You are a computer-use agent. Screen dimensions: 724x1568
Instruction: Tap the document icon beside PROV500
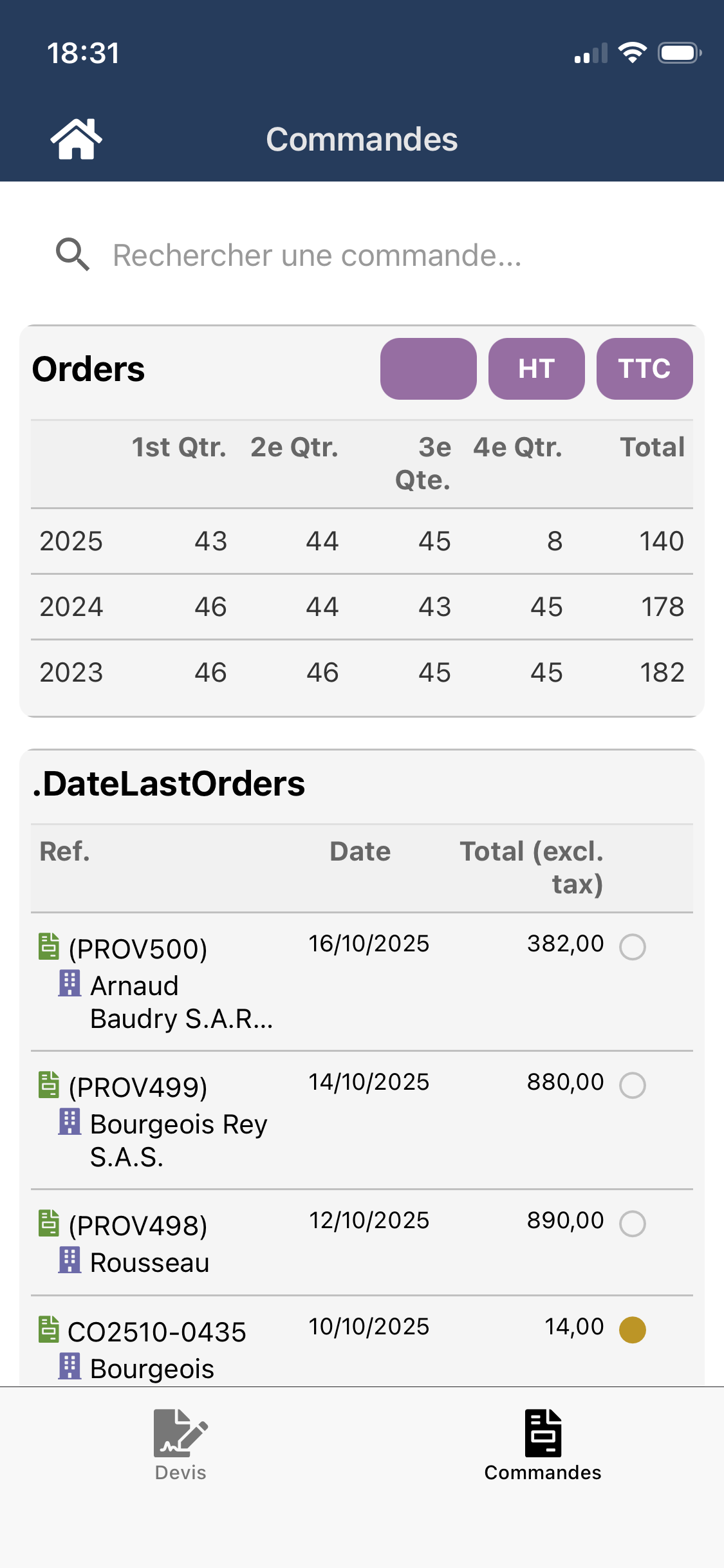[x=49, y=946]
